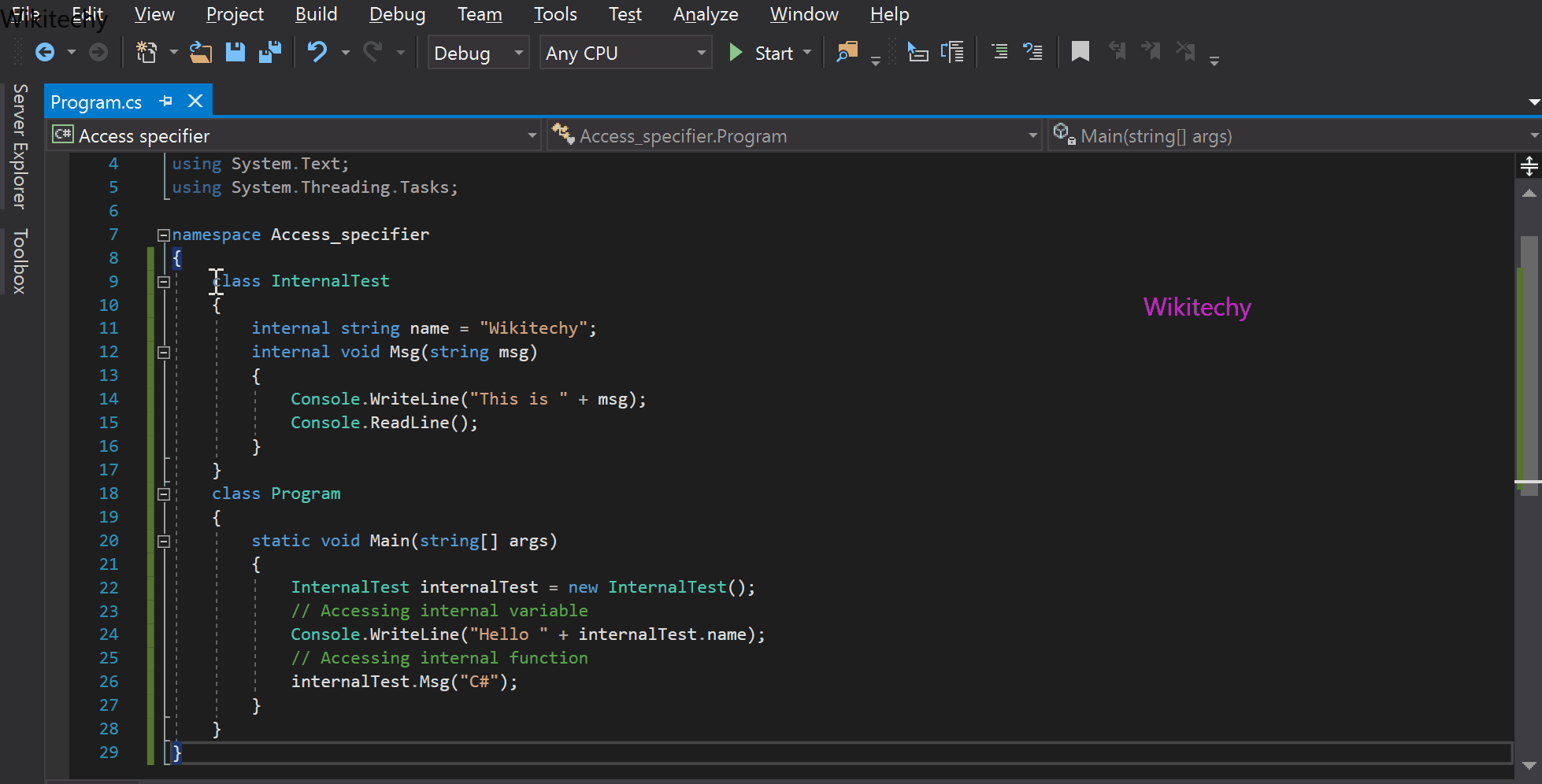Viewport: 1542px width, 784px height.
Task: Collapse the InternalTest class region
Action: 164,282
